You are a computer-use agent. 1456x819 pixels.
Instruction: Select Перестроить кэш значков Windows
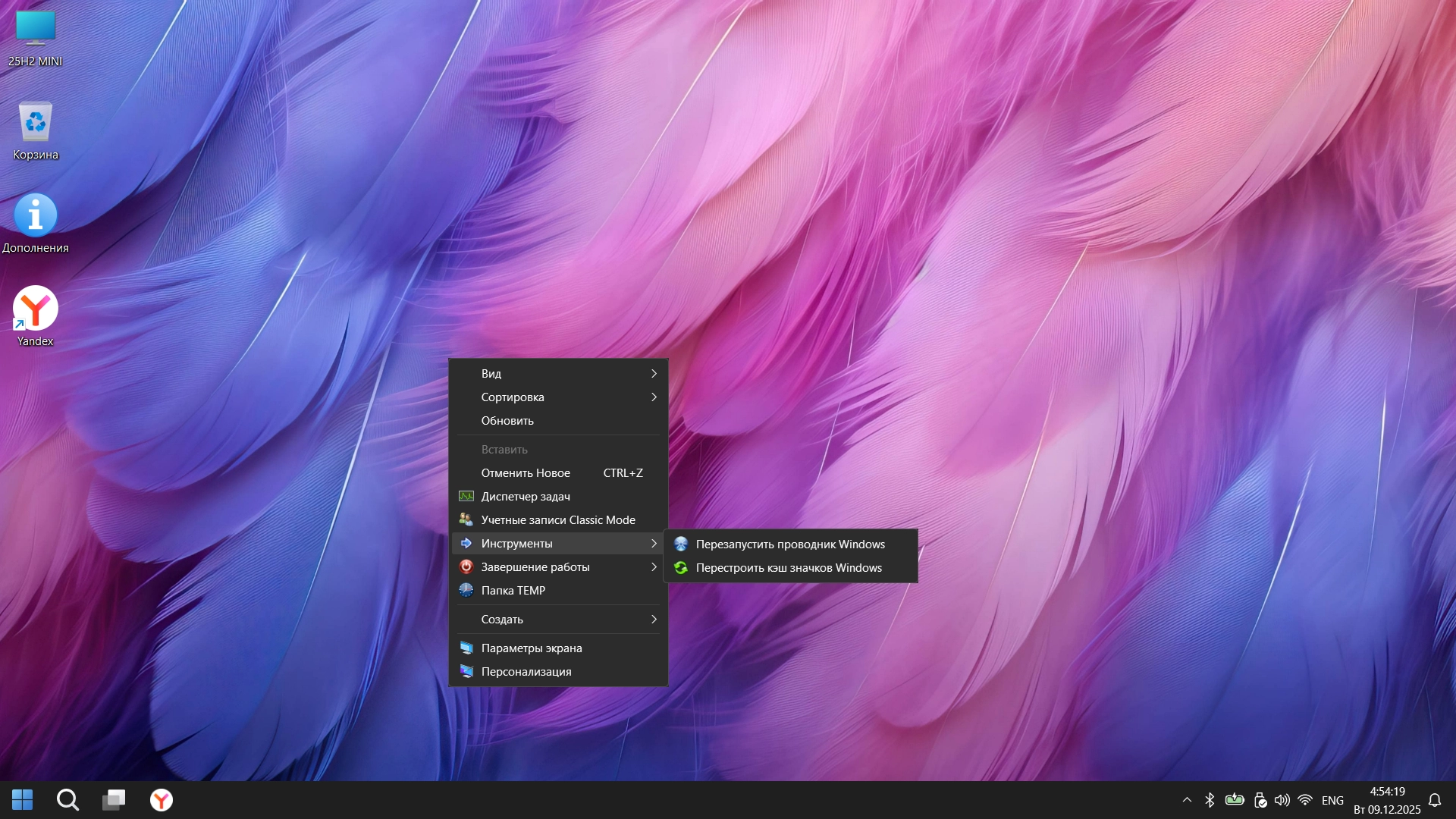click(789, 568)
